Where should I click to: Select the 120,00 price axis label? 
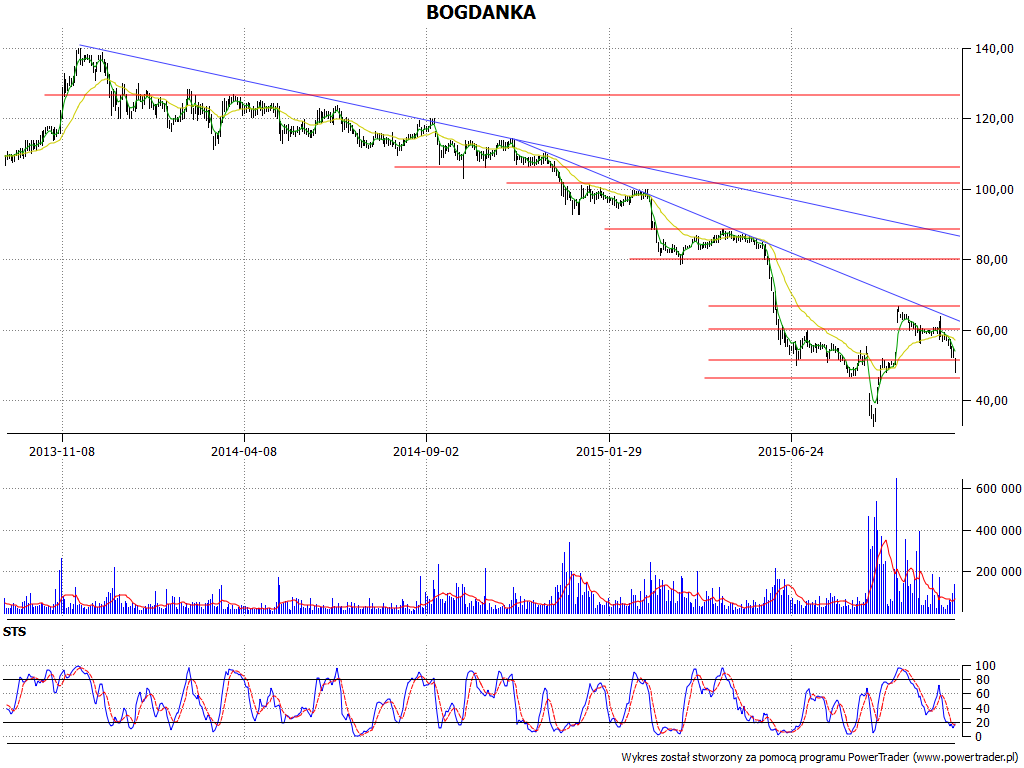click(994, 119)
